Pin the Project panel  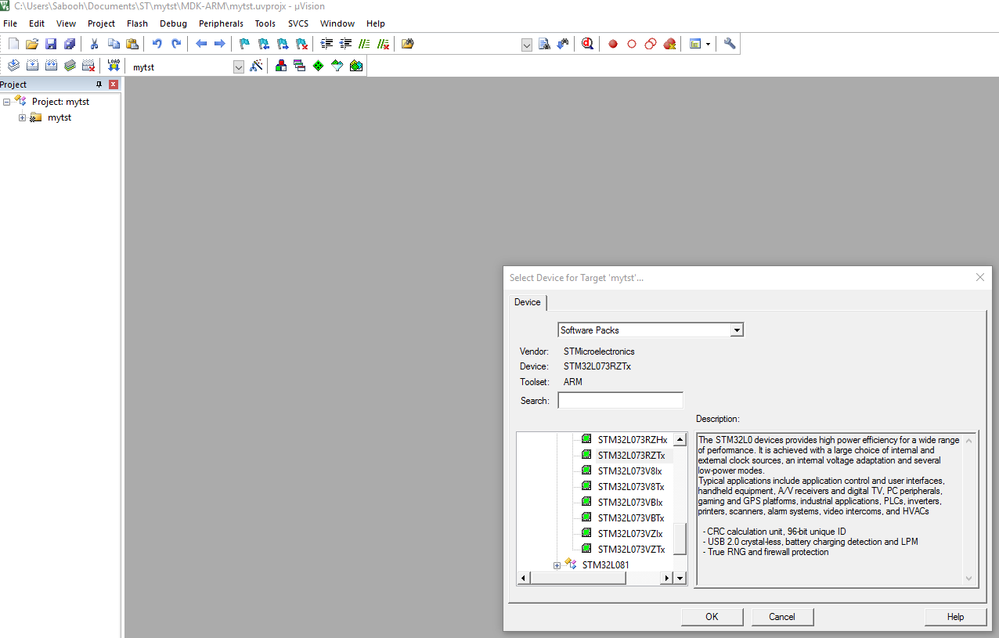pos(99,84)
